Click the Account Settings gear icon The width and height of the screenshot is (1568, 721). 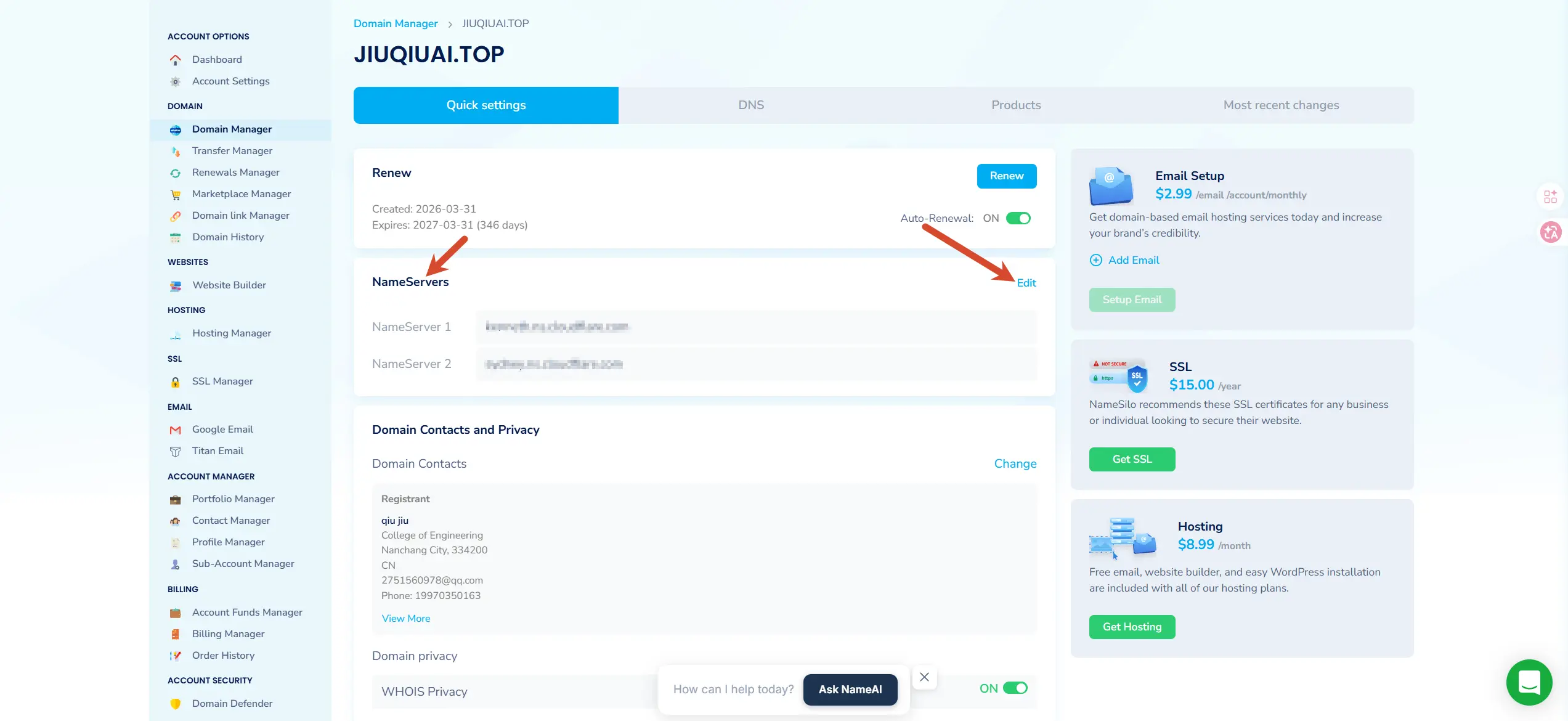176,81
